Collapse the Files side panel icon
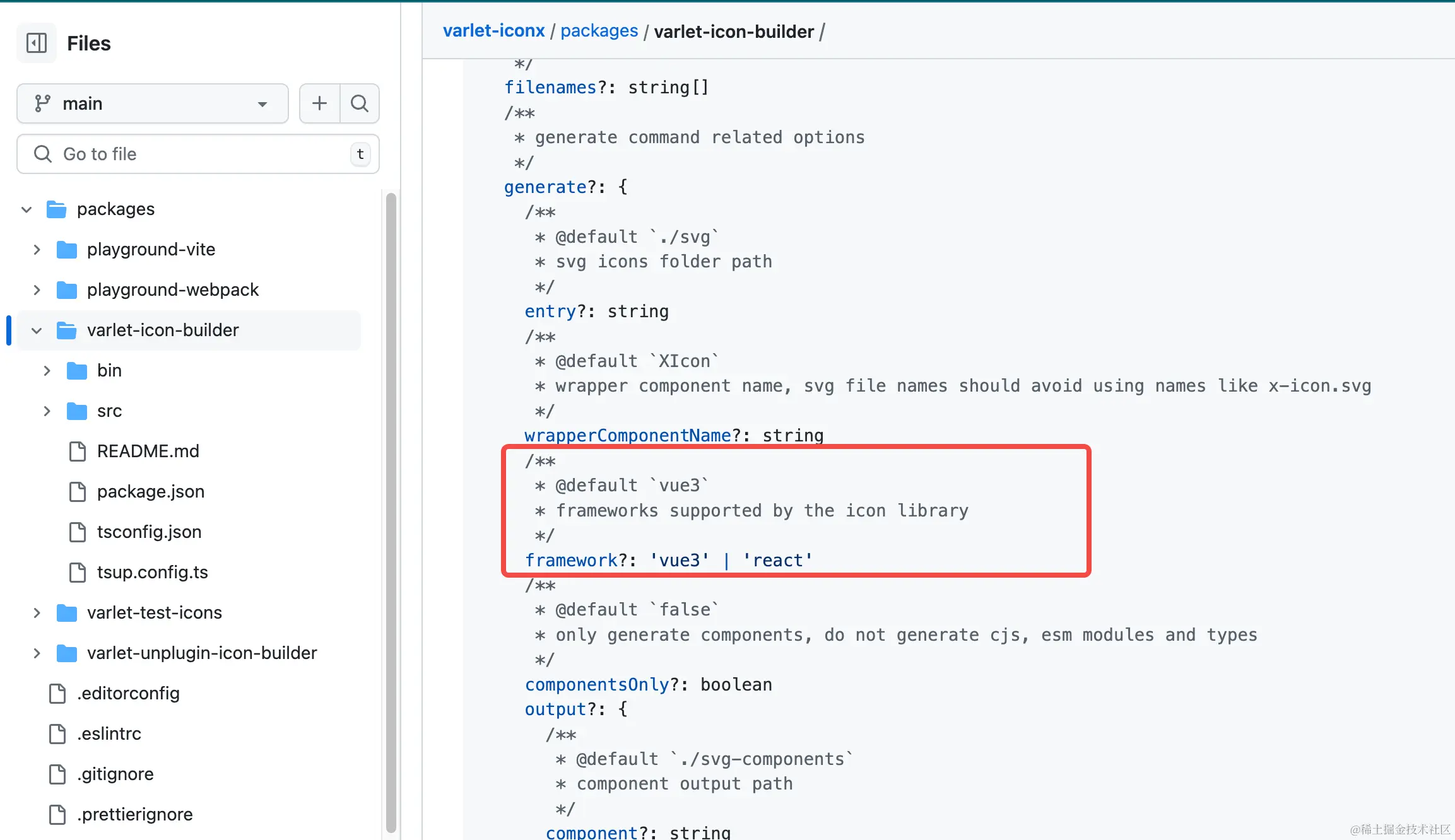This screenshot has height=840, width=1455. [37, 43]
